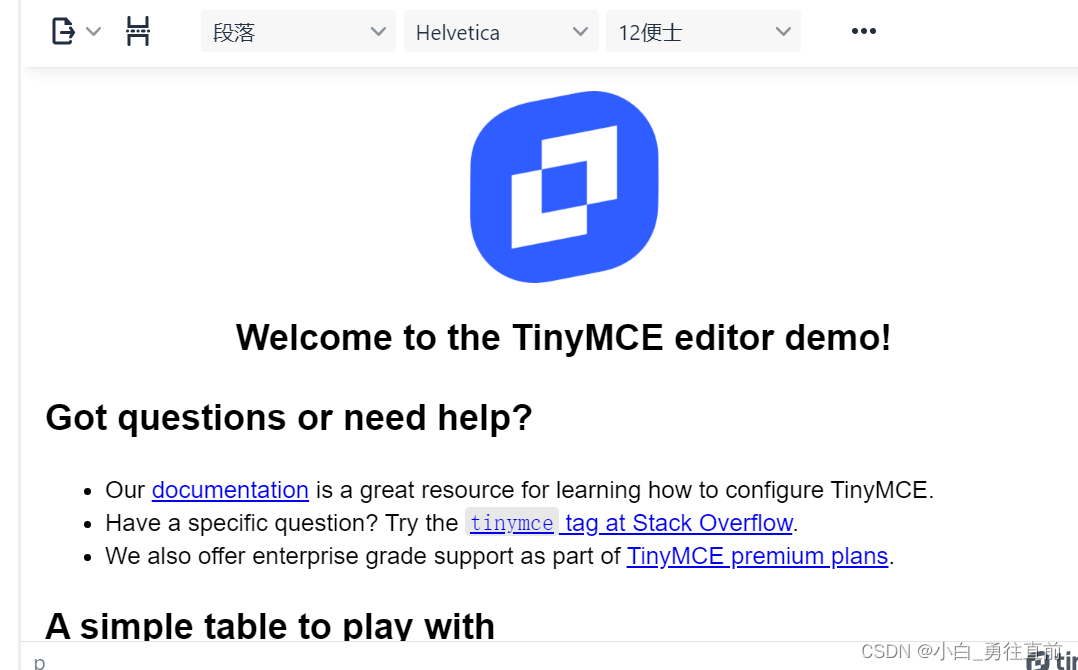Select the p element in the status bar path
Screen dimensions: 1078x670
coord(37,661)
